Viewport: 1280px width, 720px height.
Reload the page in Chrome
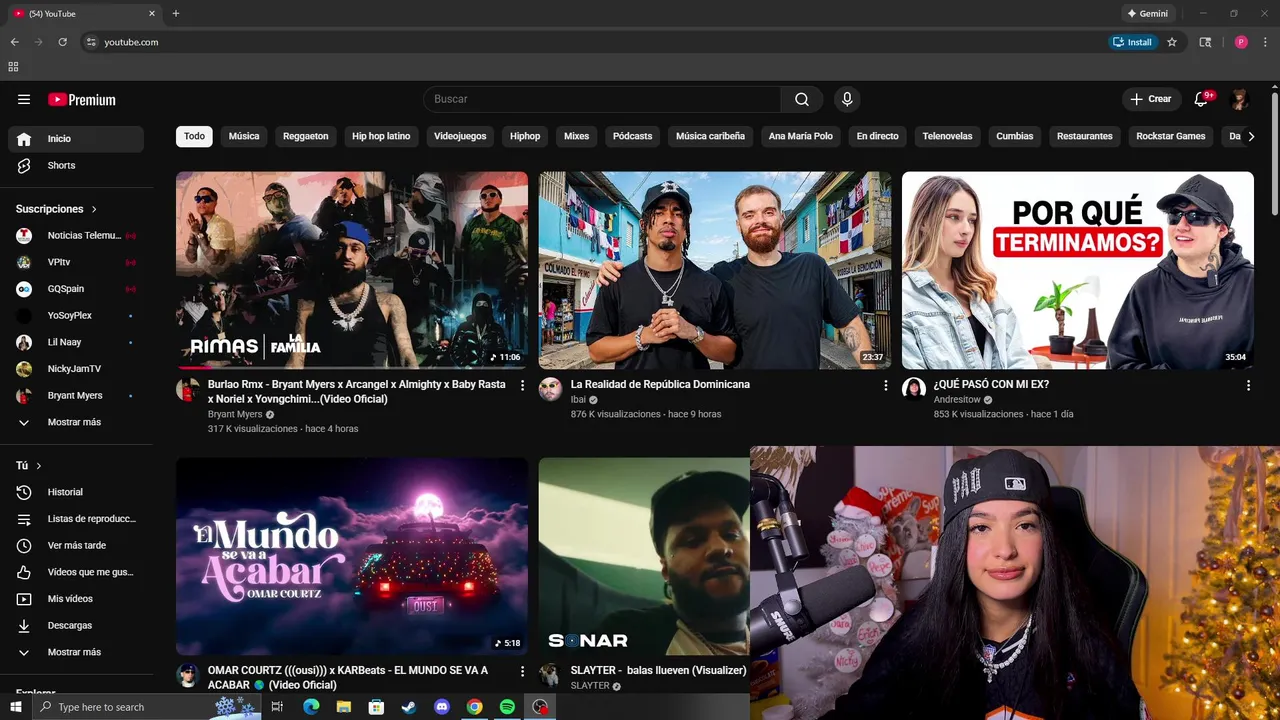62,42
